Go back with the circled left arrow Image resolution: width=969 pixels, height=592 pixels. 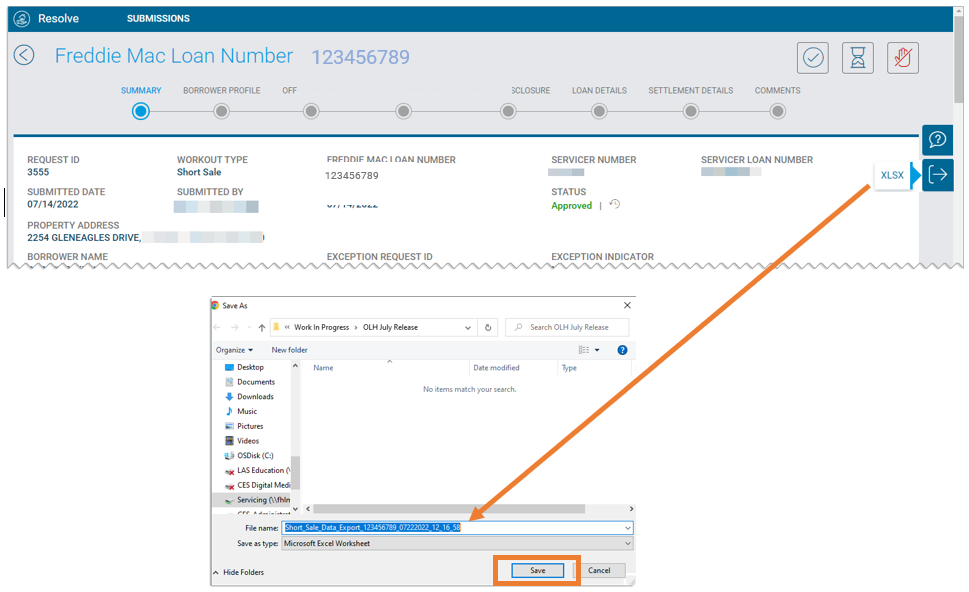24,55
